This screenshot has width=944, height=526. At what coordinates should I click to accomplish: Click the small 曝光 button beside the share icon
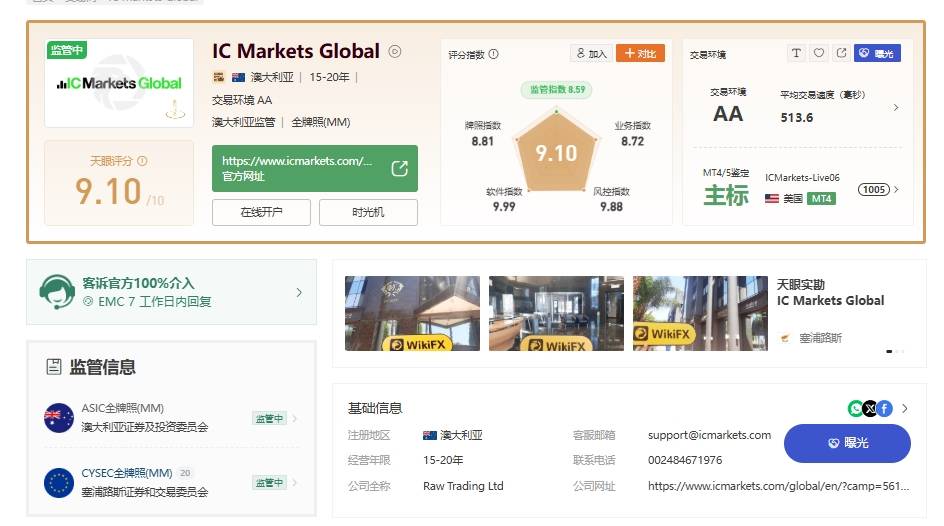pos(877,53)
